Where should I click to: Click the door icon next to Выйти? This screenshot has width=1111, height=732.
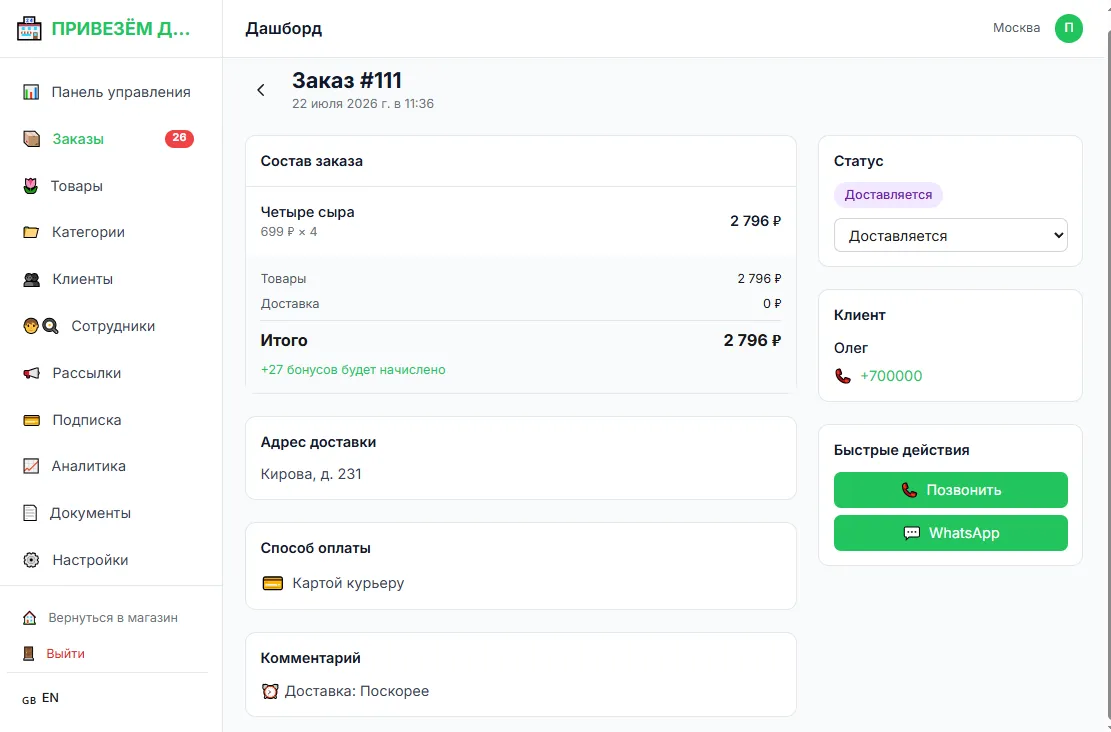(28, 653)
